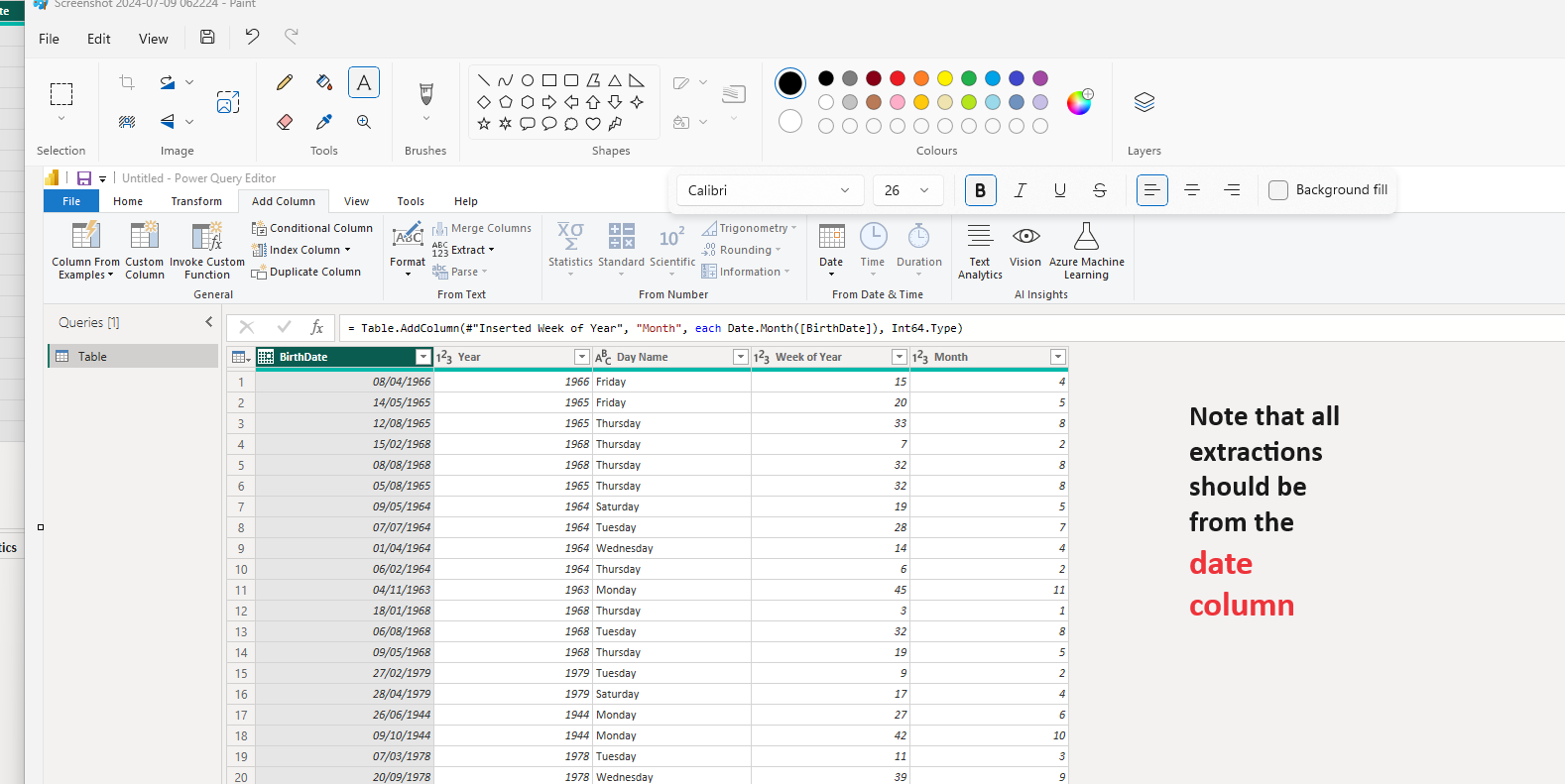Image resolution: width=1565 pixels, height=784 pixels.
Task: Open the Edit menu in Paint
Action: click(x=99, y=39)
